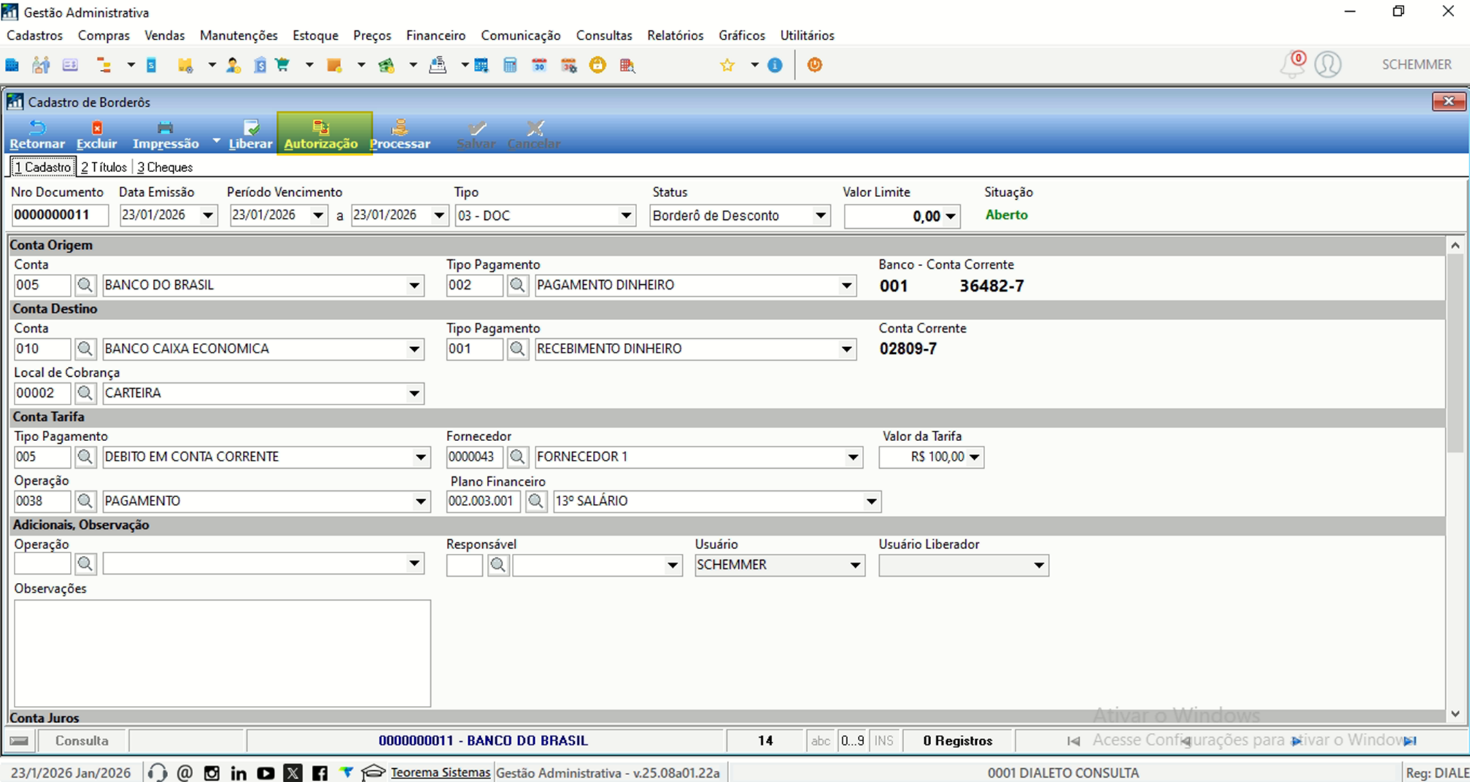Image resolution: width=1470 pixels, height=782 pixels.
Task: Click search magnifier beside Fornecedor code
Action: 517,457
